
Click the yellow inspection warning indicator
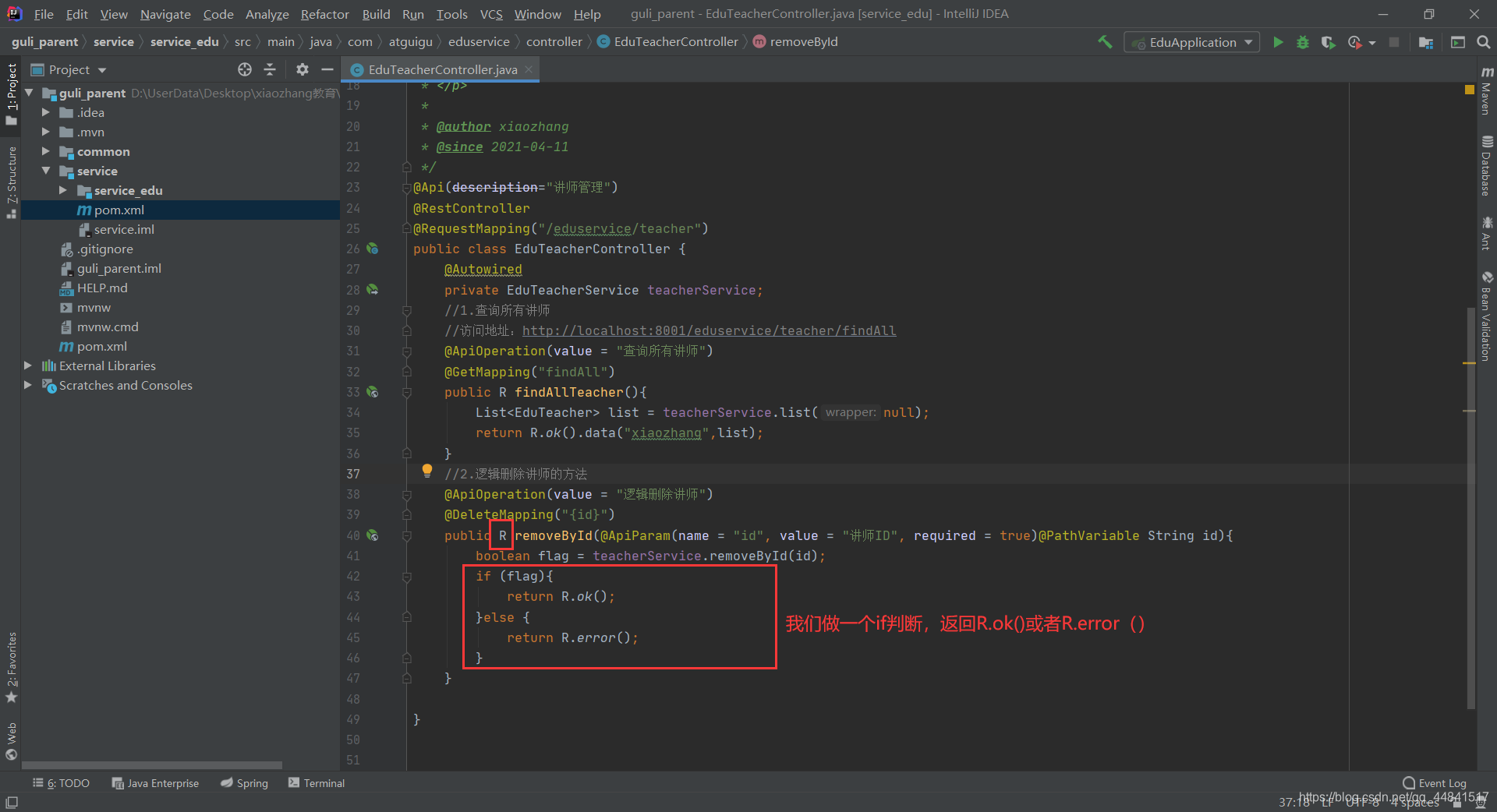point(1470,90)
